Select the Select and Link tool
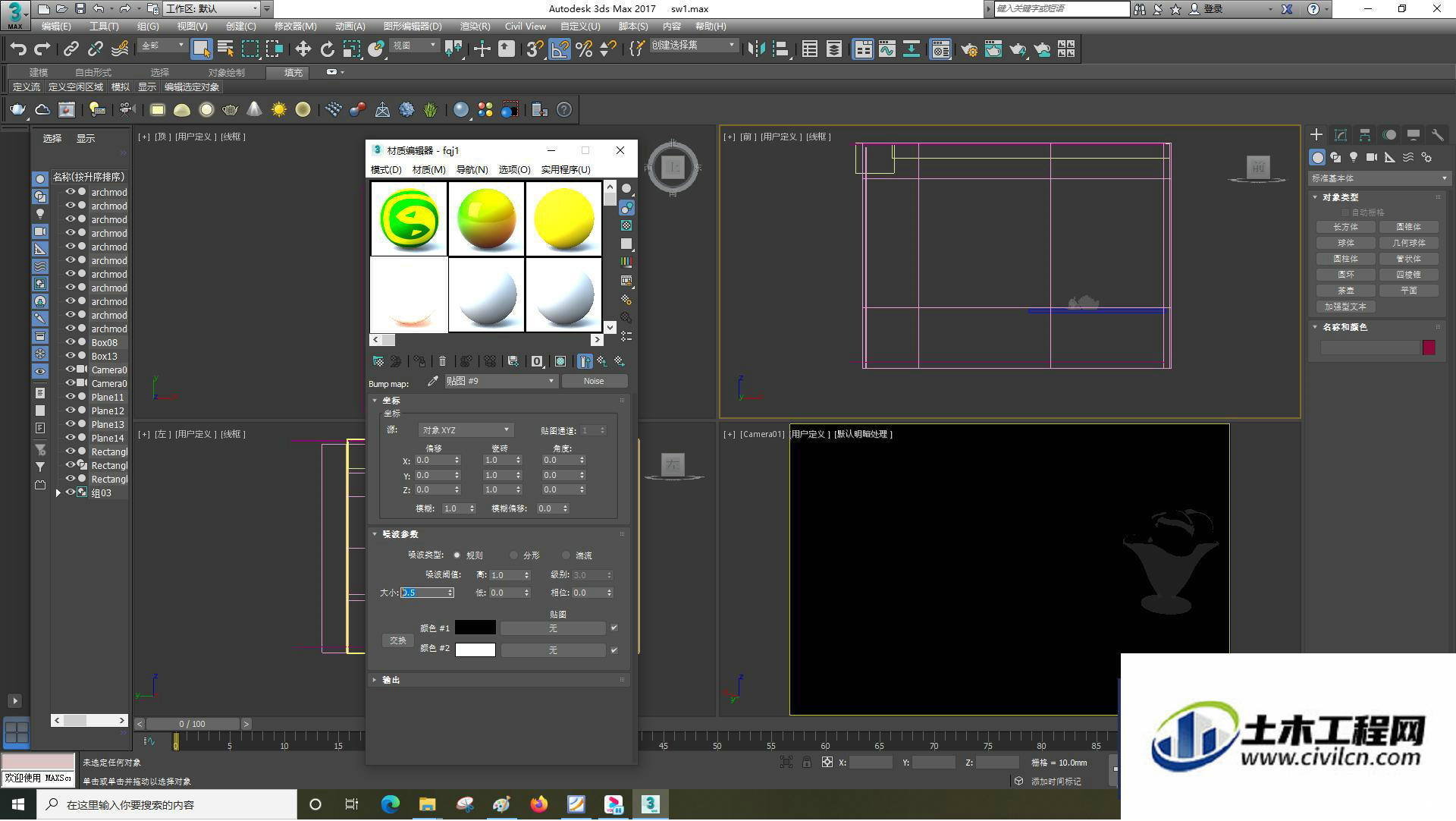1456x821 pixels. (71, 49)
